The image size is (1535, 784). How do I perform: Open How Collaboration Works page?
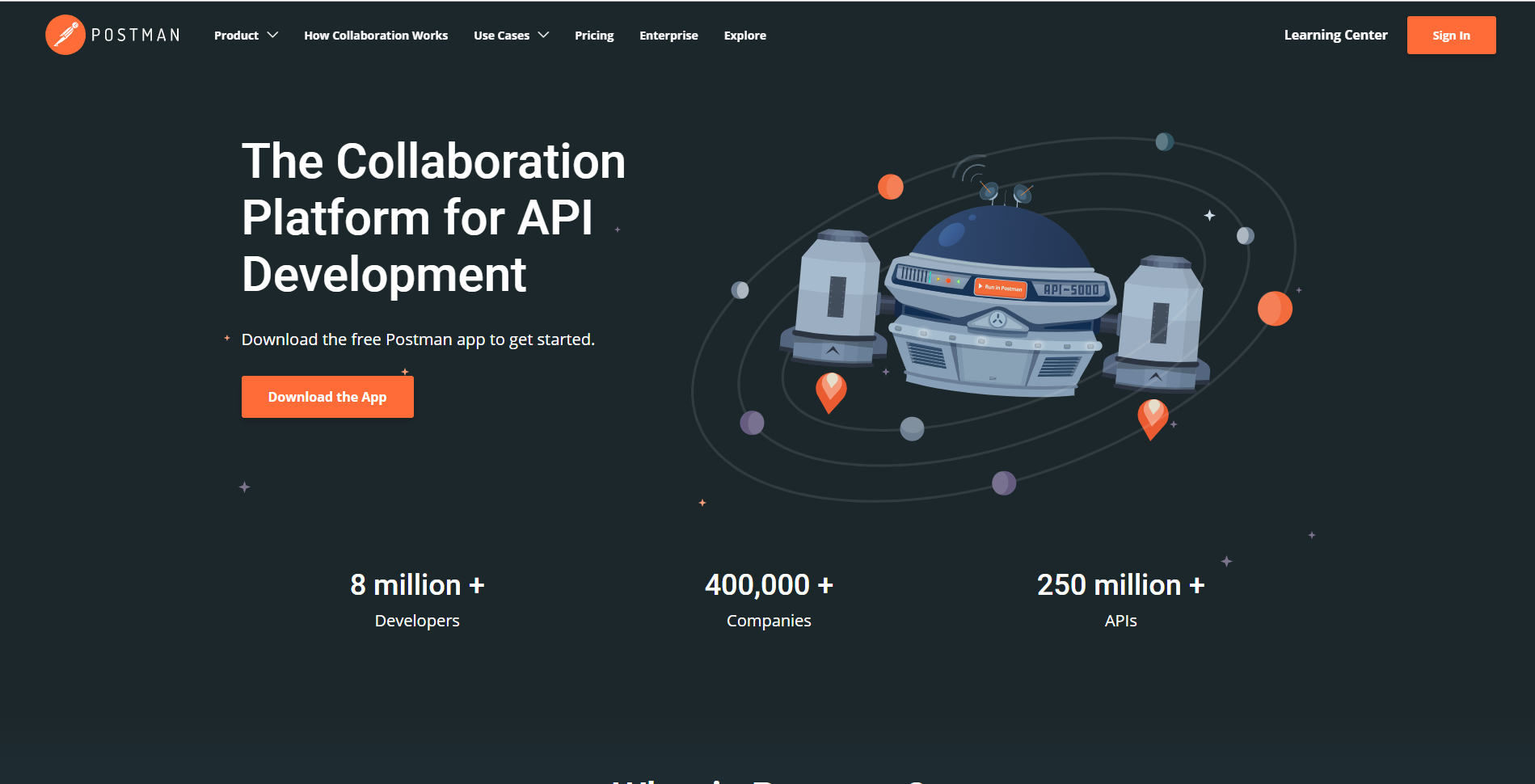376,36
